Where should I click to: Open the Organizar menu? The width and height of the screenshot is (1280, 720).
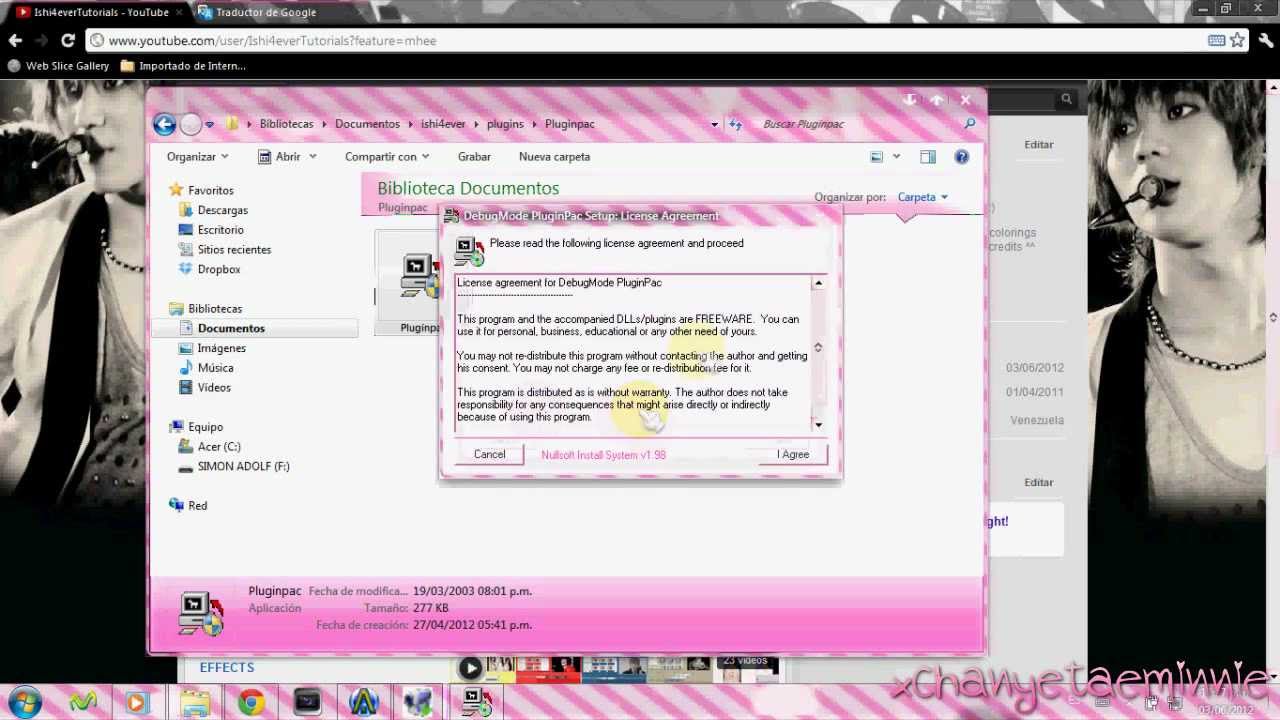(197, 157)
